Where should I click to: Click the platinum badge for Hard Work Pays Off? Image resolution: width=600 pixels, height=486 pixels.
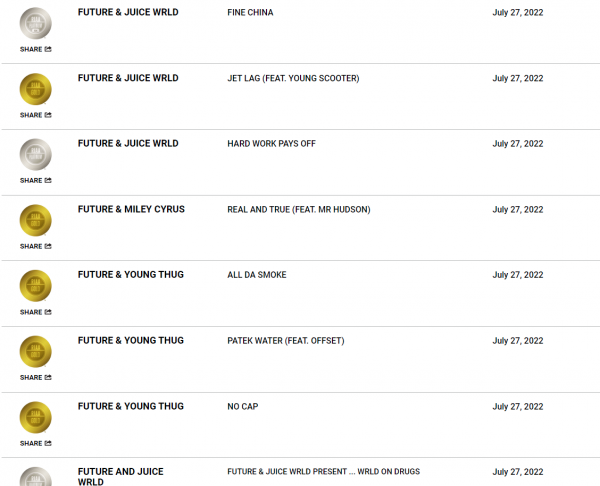[36, 155]
